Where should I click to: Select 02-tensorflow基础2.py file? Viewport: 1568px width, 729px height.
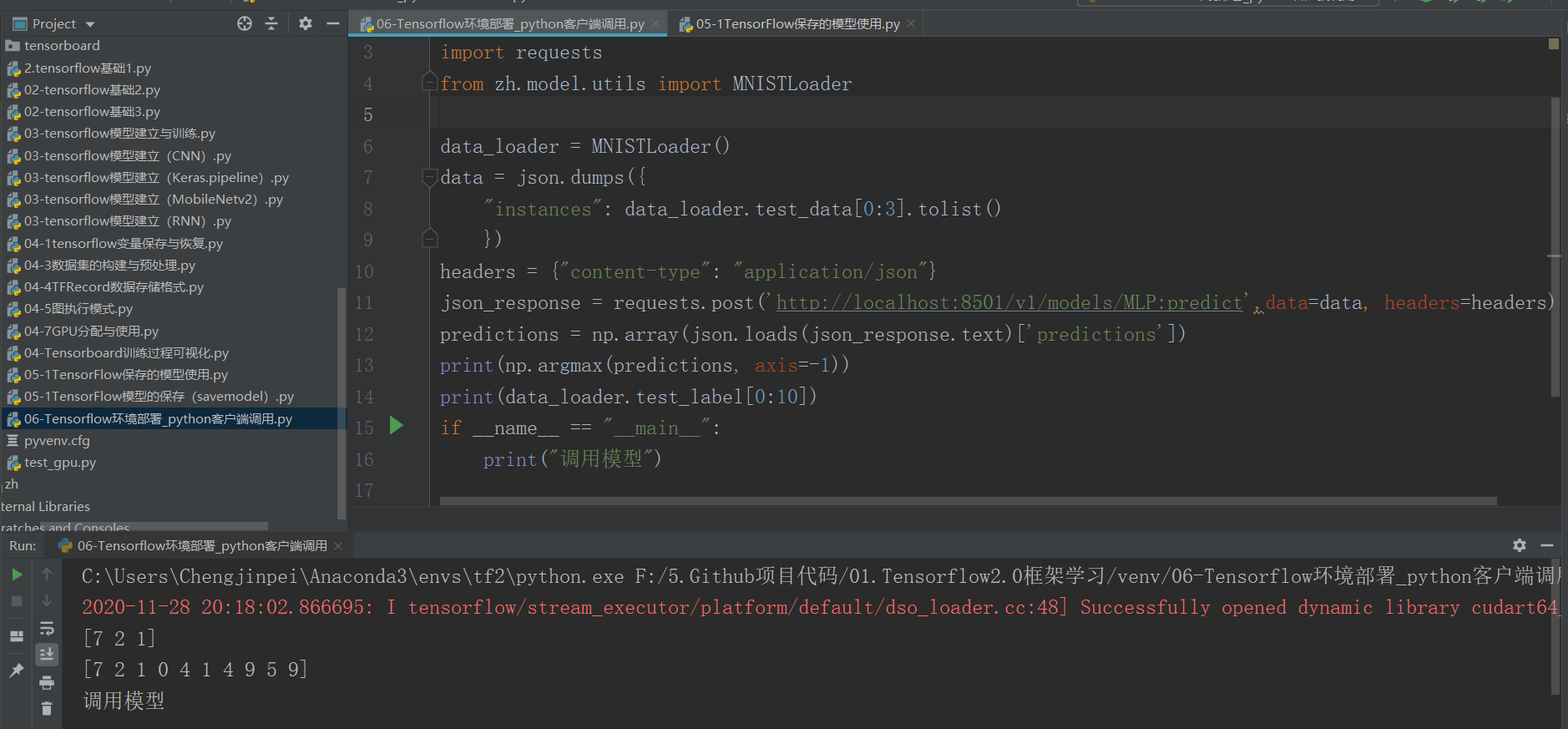(x=92, y=90)
